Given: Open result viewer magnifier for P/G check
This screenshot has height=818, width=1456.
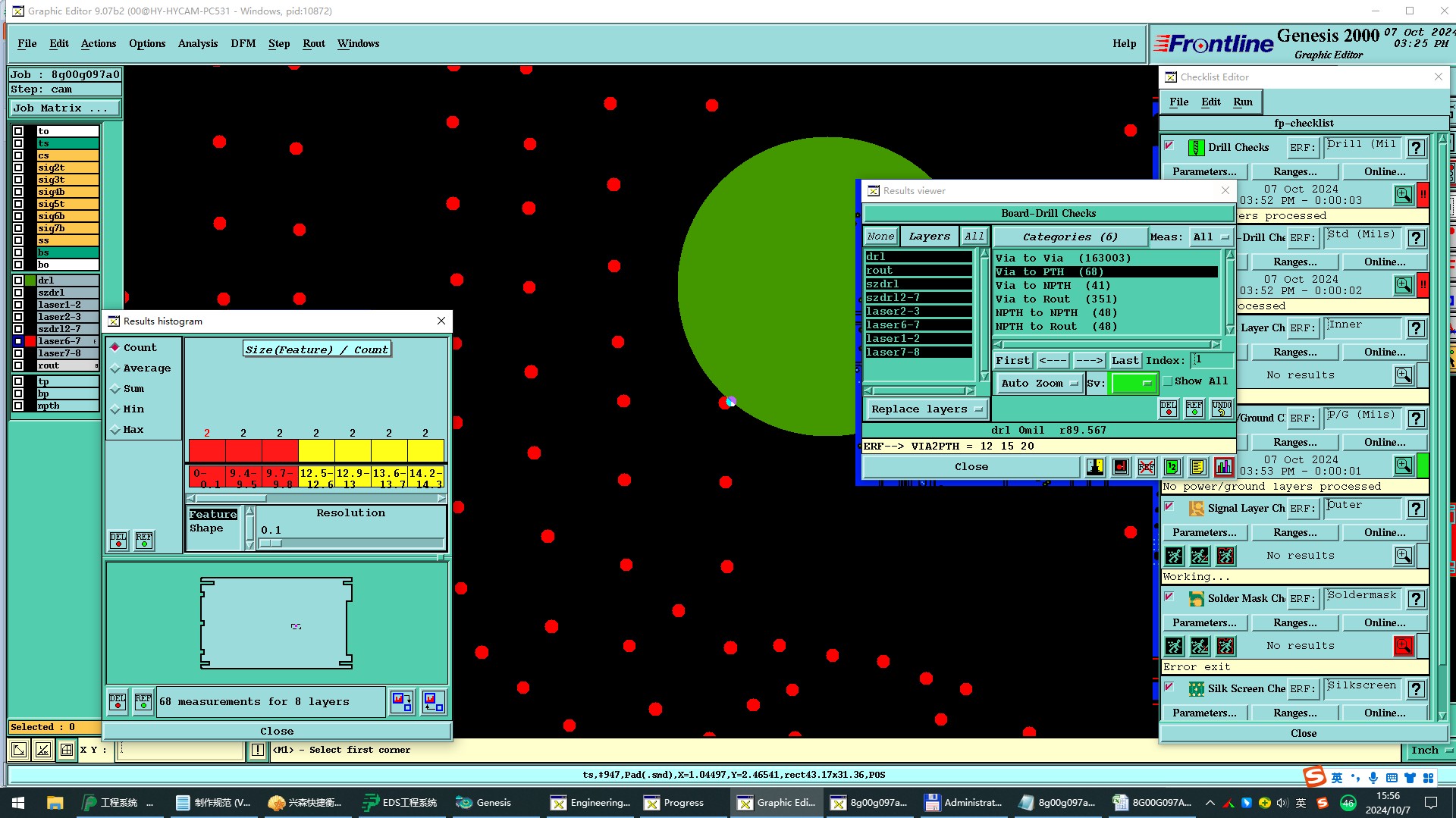Looking at the screenshot, I should (1404, 465).
